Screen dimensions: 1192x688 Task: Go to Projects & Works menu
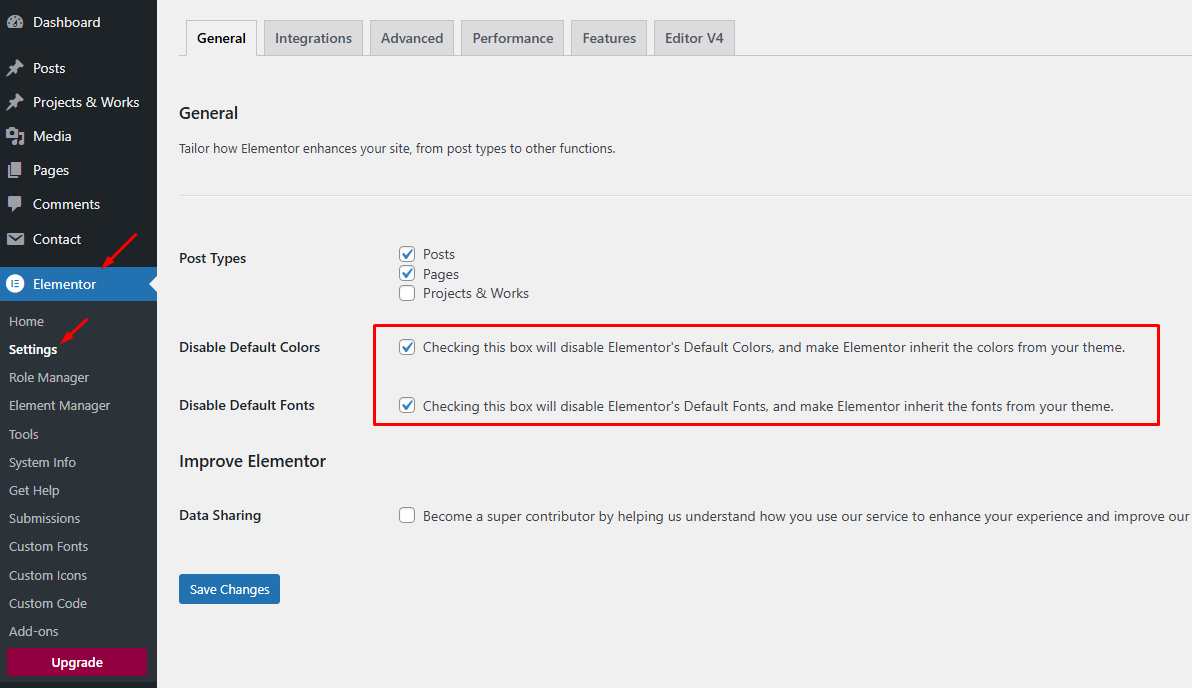(78, 102)
